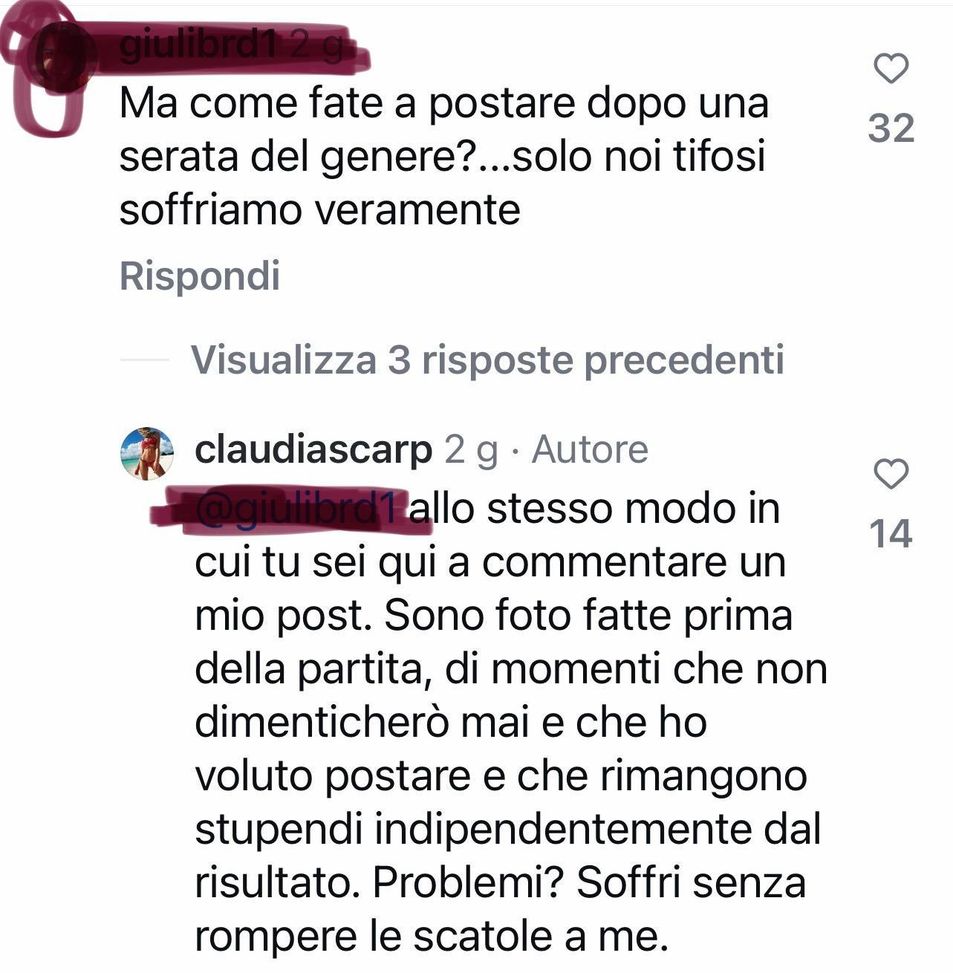Tap the 'rompere le scatole a me' line
This screenshot has width=953, height=973.
[431, 937]
